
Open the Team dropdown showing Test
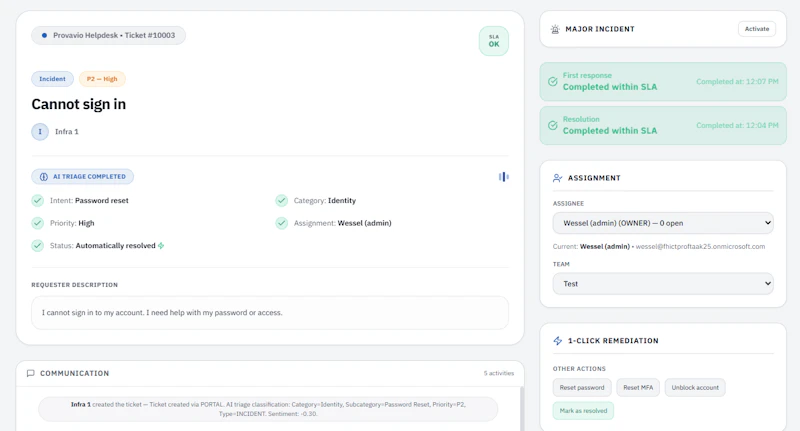(663, 284)
